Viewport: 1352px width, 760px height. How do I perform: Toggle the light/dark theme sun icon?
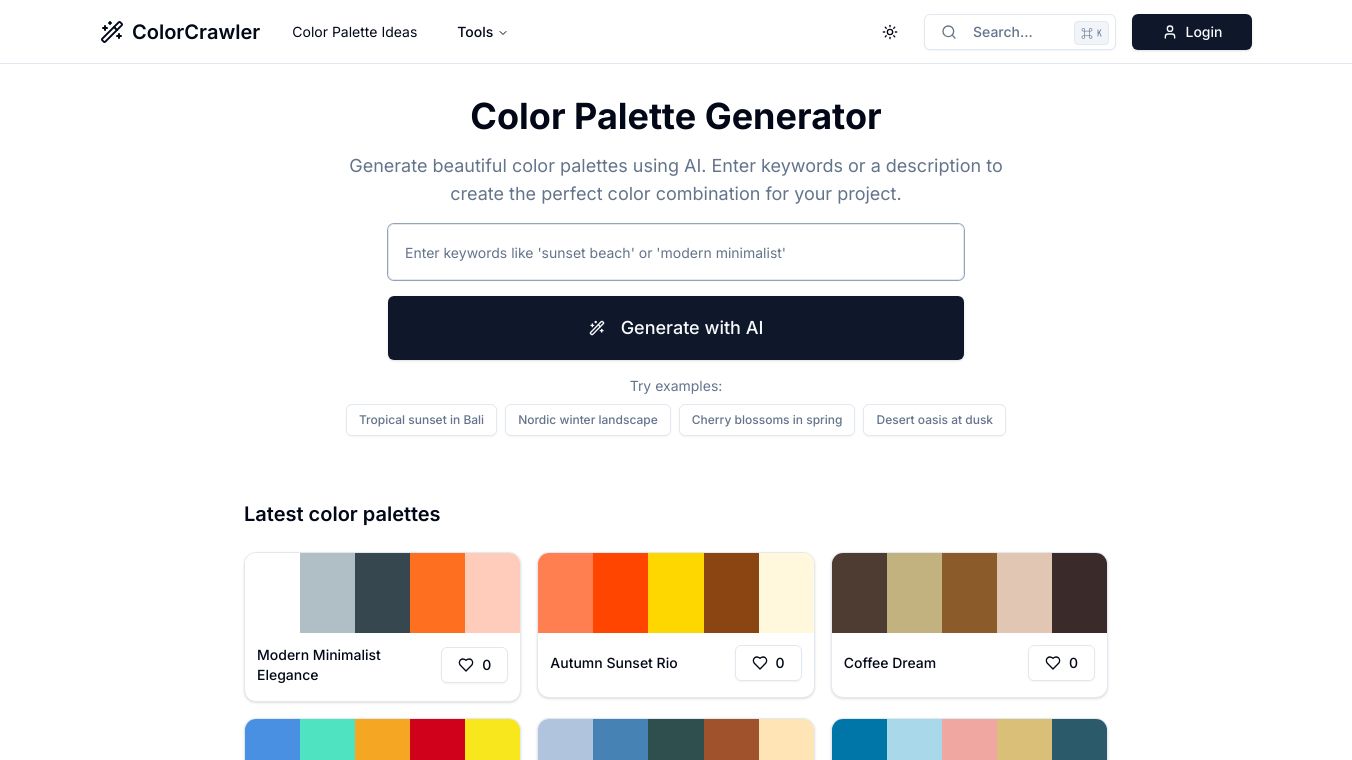[x=890, y=32]
